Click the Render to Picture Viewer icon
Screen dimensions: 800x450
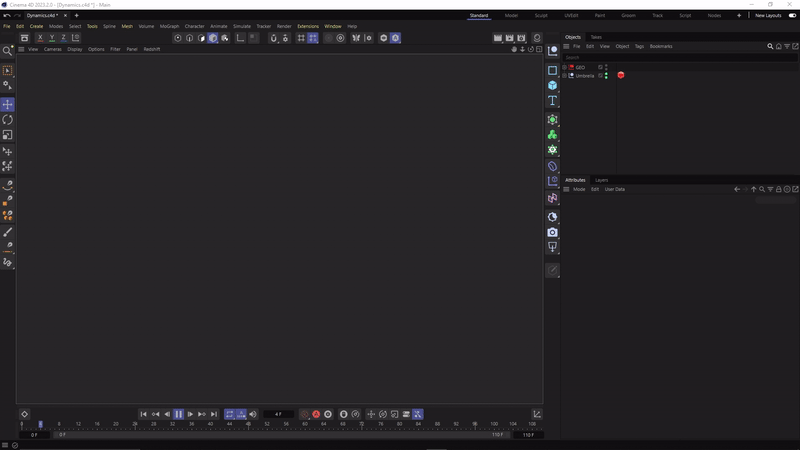coord(509,38)
